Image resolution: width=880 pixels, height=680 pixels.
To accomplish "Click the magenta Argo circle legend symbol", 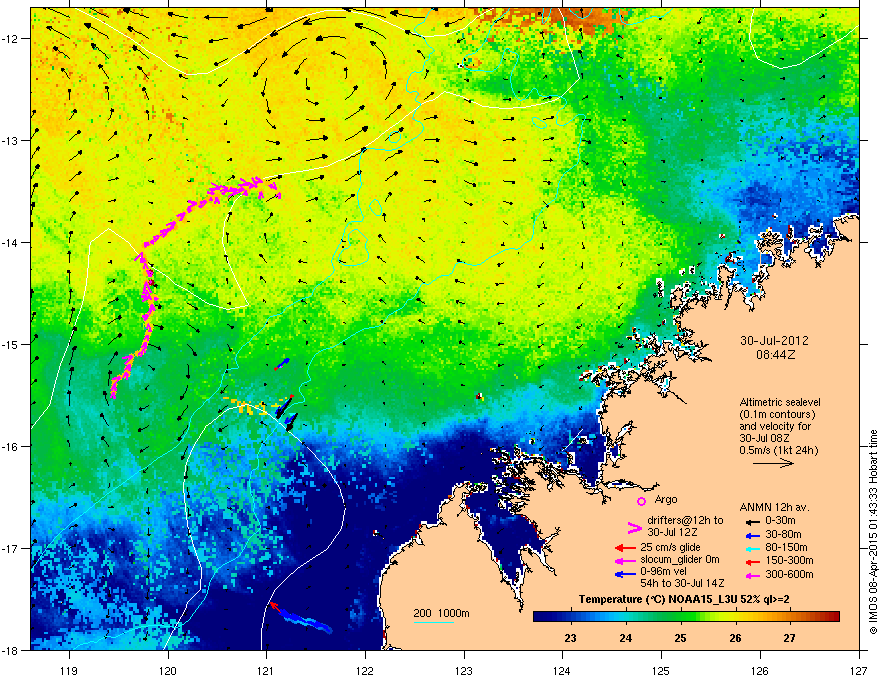I will 641,501.
